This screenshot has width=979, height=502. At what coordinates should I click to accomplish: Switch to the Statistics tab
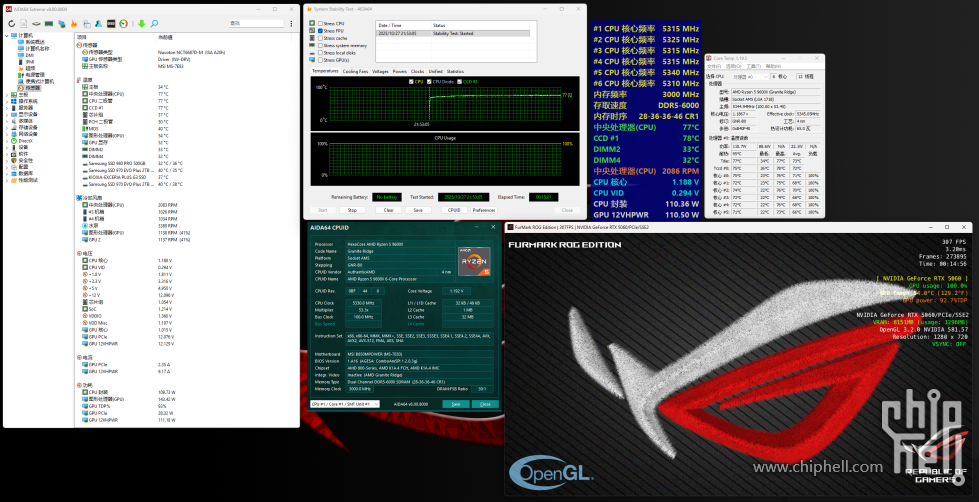455,72
